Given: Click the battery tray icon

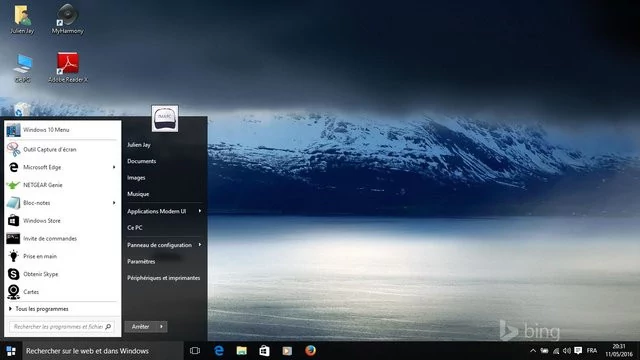Looking at the screenshot, I should tap(544, 351).
